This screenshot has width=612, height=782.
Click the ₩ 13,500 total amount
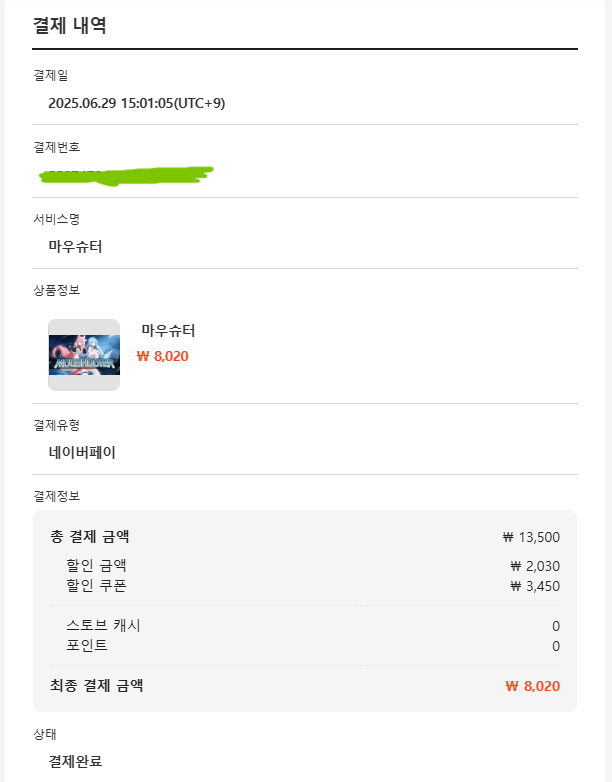(531, 537)
